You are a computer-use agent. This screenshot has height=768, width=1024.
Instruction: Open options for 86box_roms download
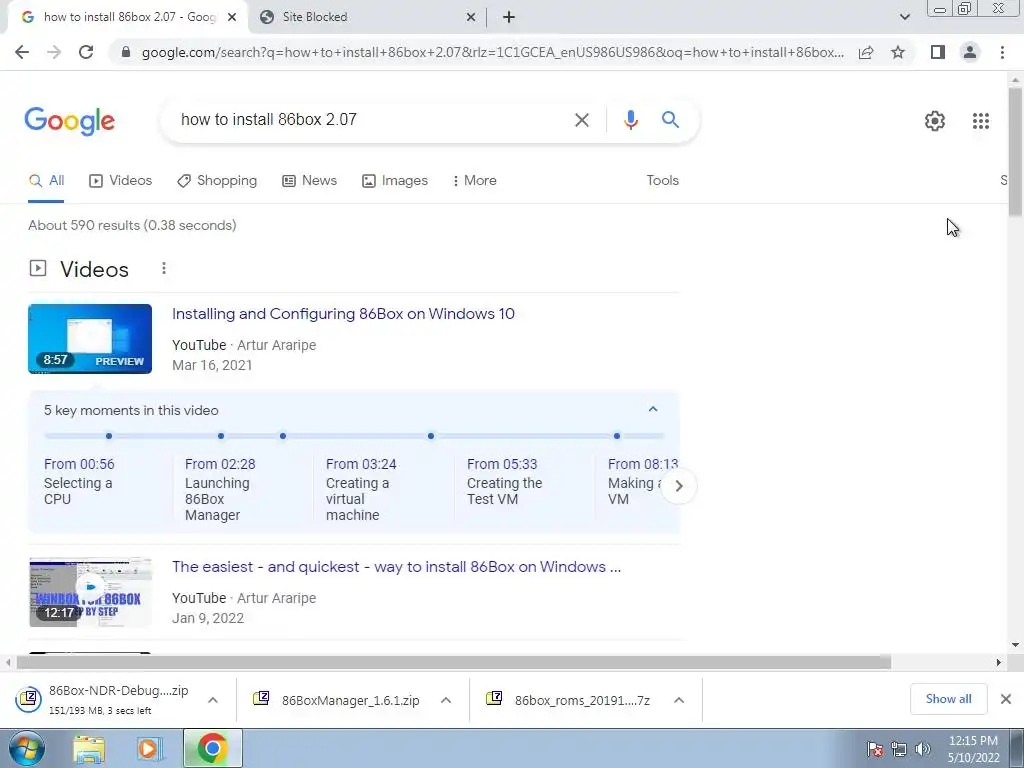pos(679,700)
